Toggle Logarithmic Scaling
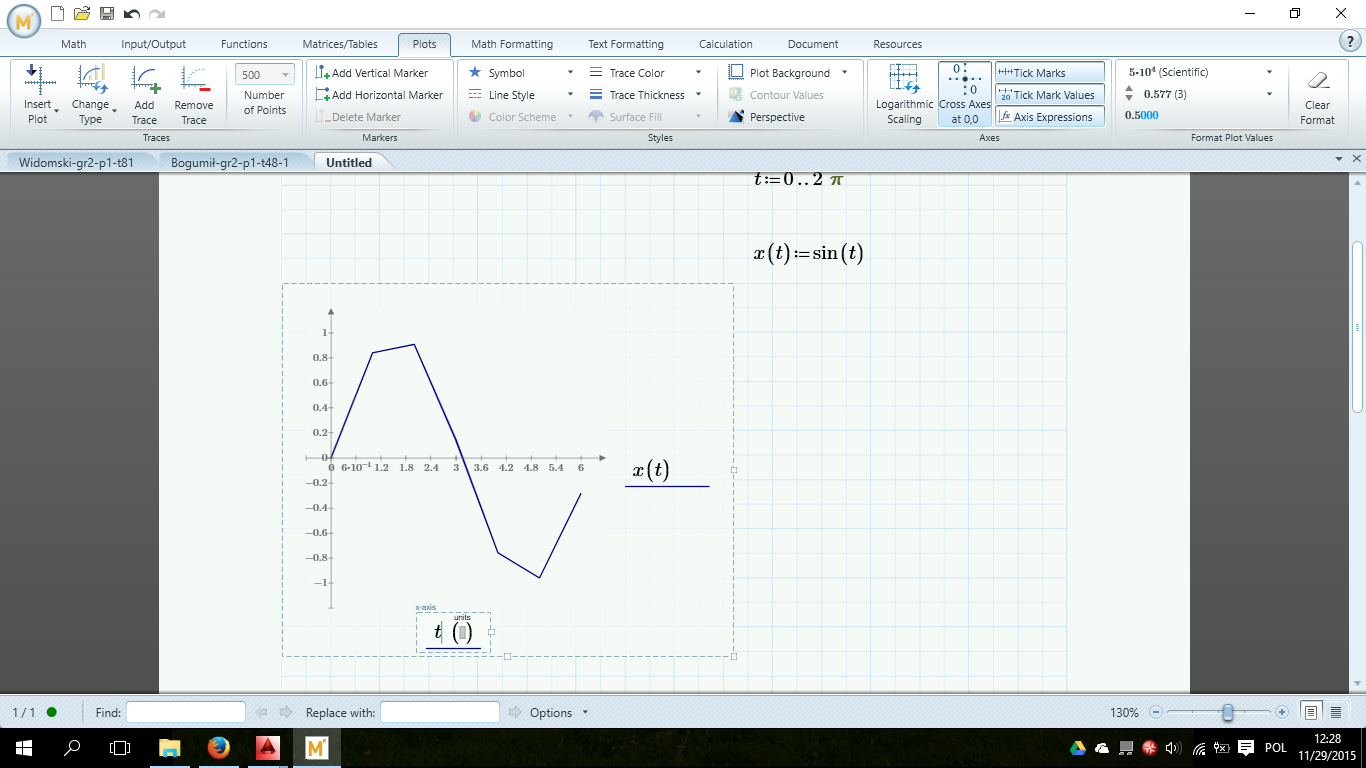 (x=904, y=94)
